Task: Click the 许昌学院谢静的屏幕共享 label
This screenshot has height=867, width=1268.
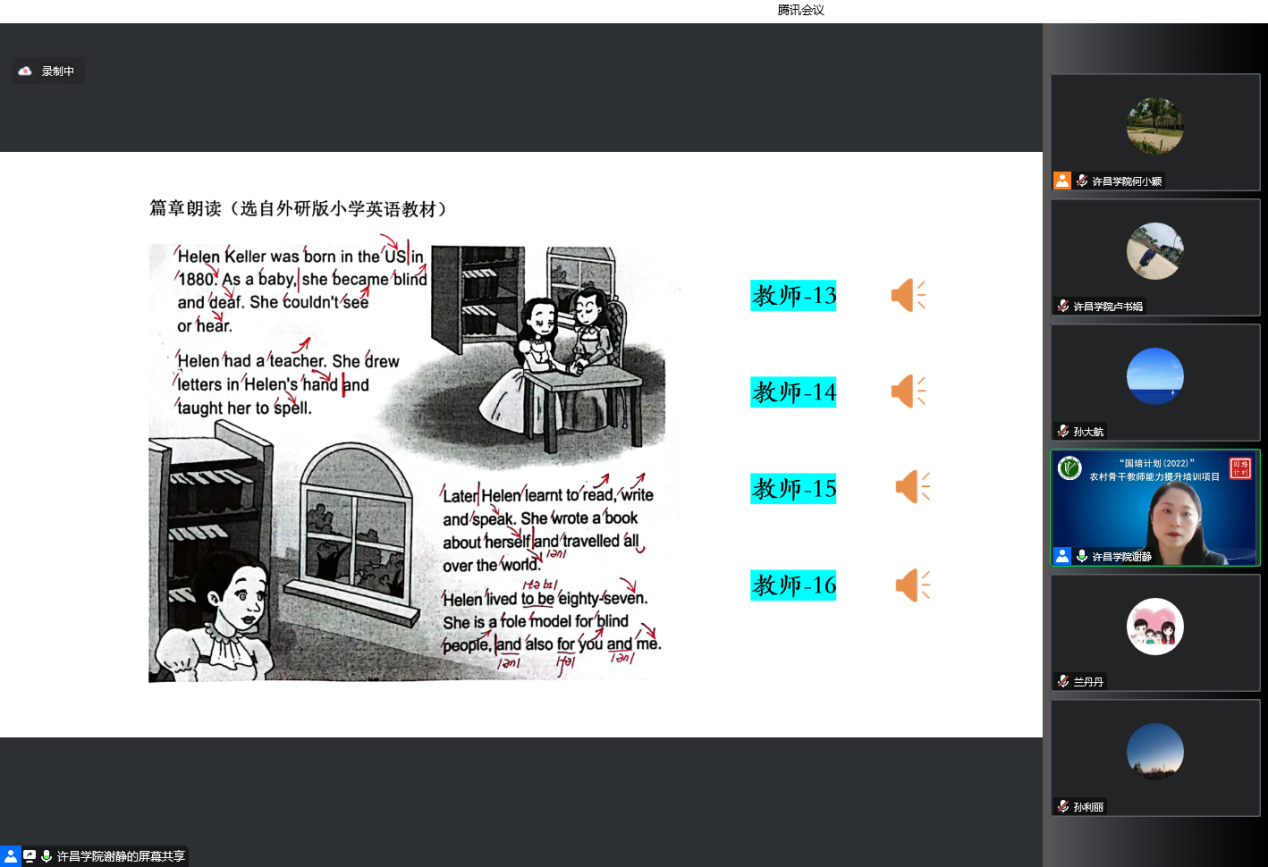Action: coord(121,856)
